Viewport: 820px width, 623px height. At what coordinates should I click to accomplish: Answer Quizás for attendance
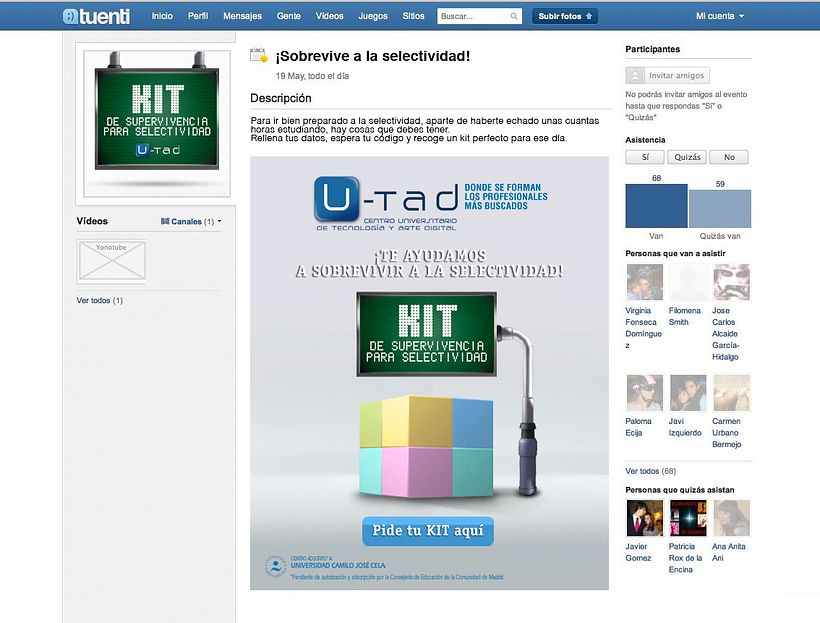coord(687,157)
